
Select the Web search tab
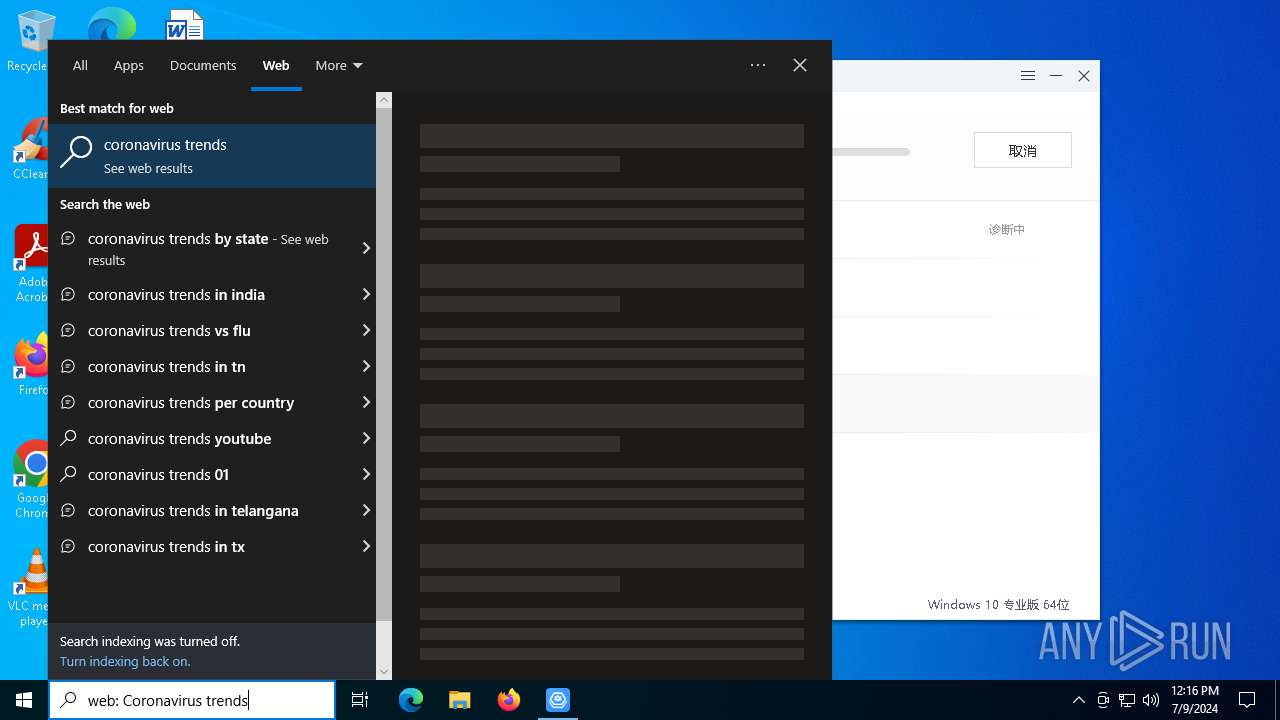click(x=276, y=65)
